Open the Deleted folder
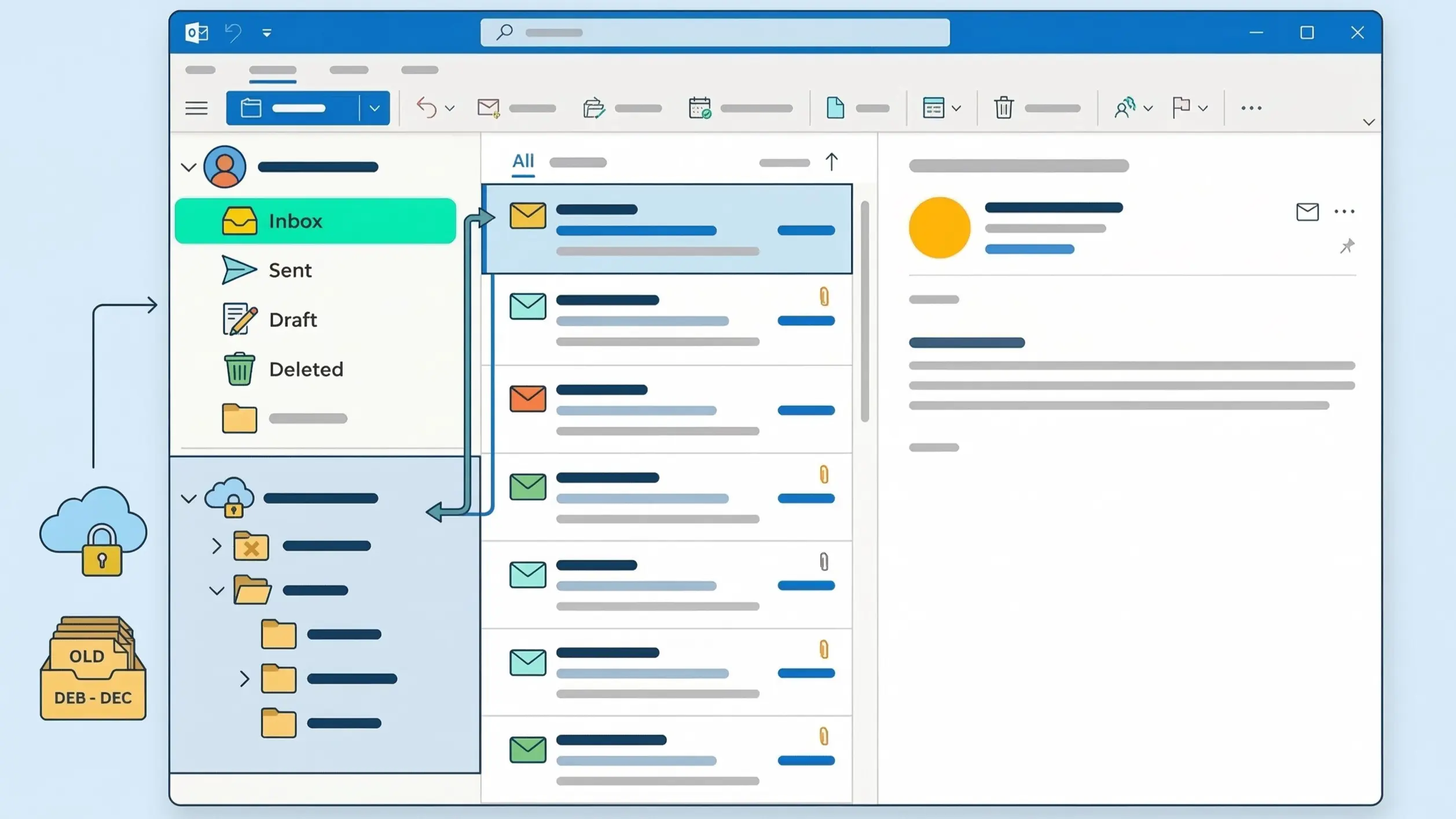 pos(305,369)
